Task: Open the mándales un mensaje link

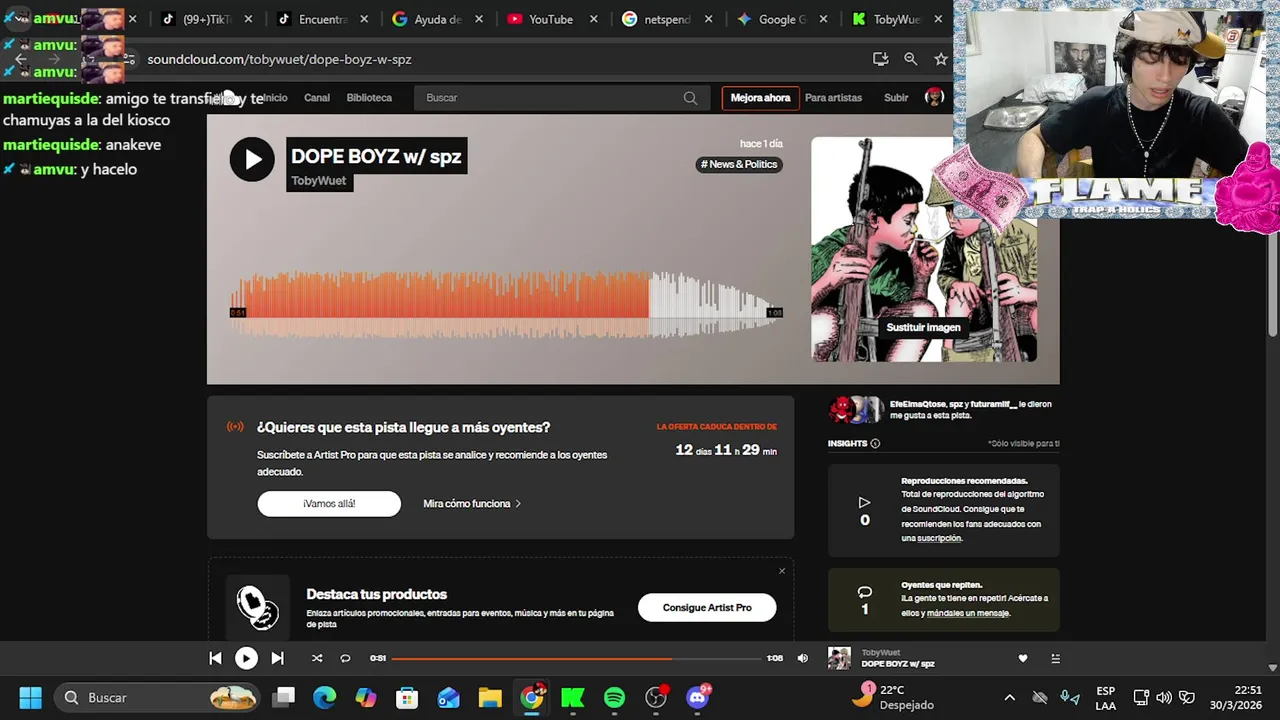Action: (x=967, y=613)
